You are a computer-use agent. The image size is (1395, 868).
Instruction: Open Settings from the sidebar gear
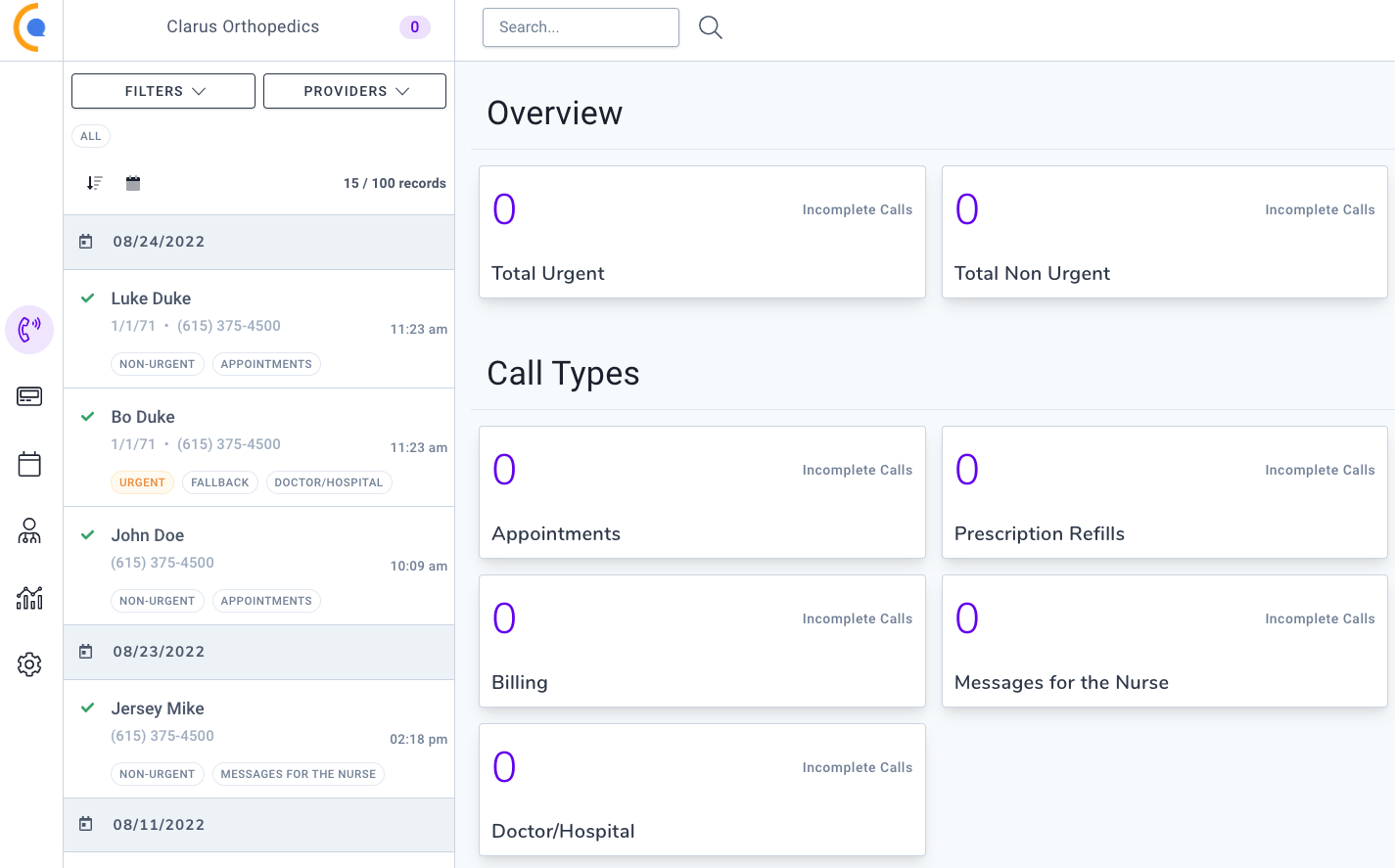pos(29,663)
